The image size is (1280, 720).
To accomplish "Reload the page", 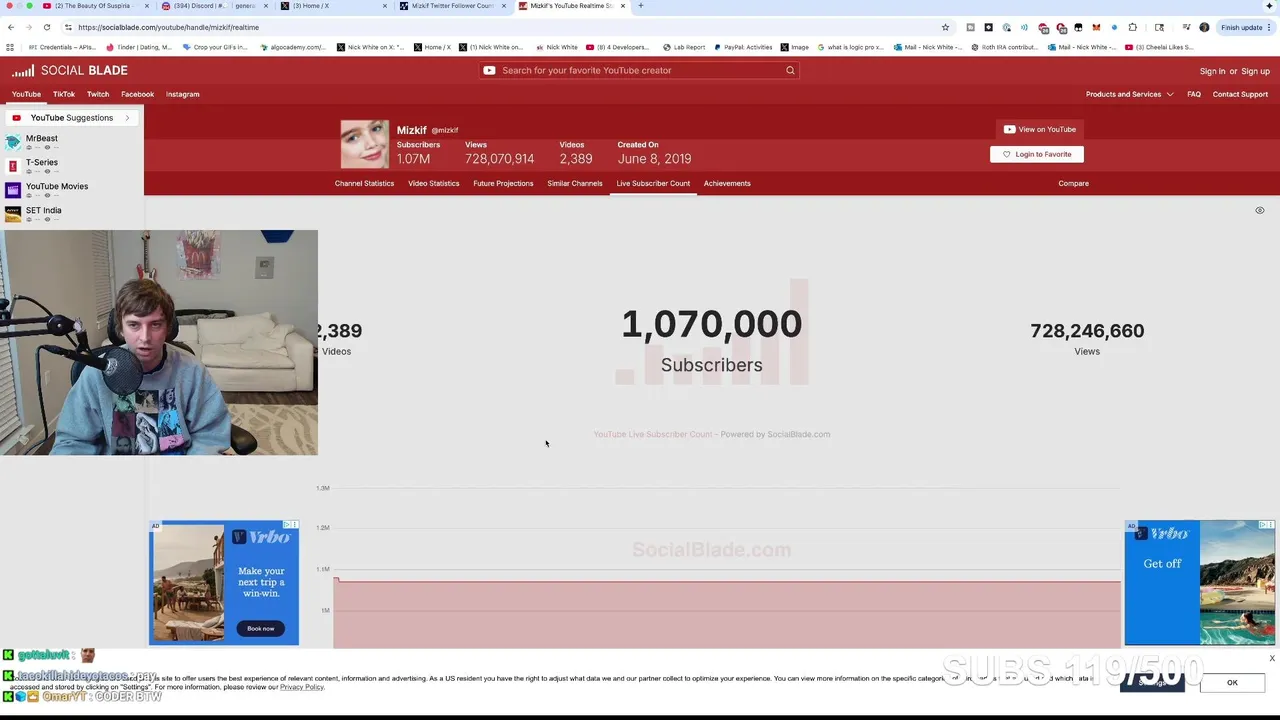I will [47, 27].
